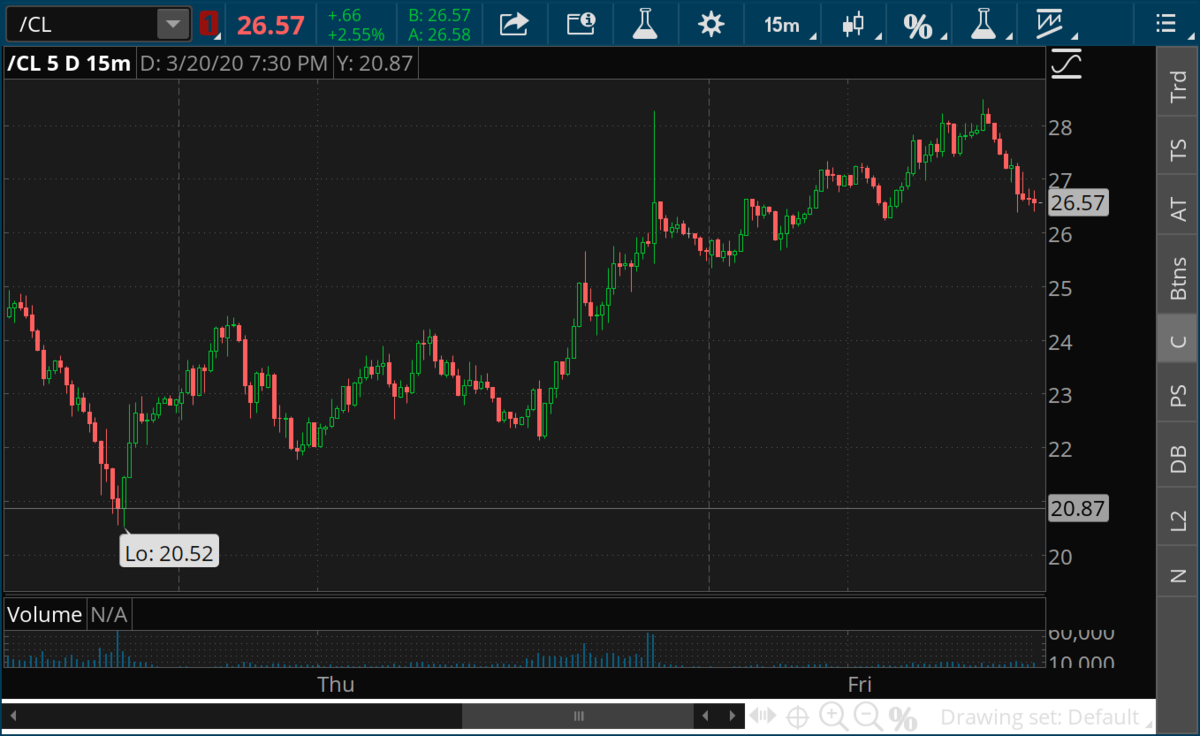The height and width of the screenshot is (736, 1200).
Task: Click the chart scrollbar thumb
Action: point(578,716)
